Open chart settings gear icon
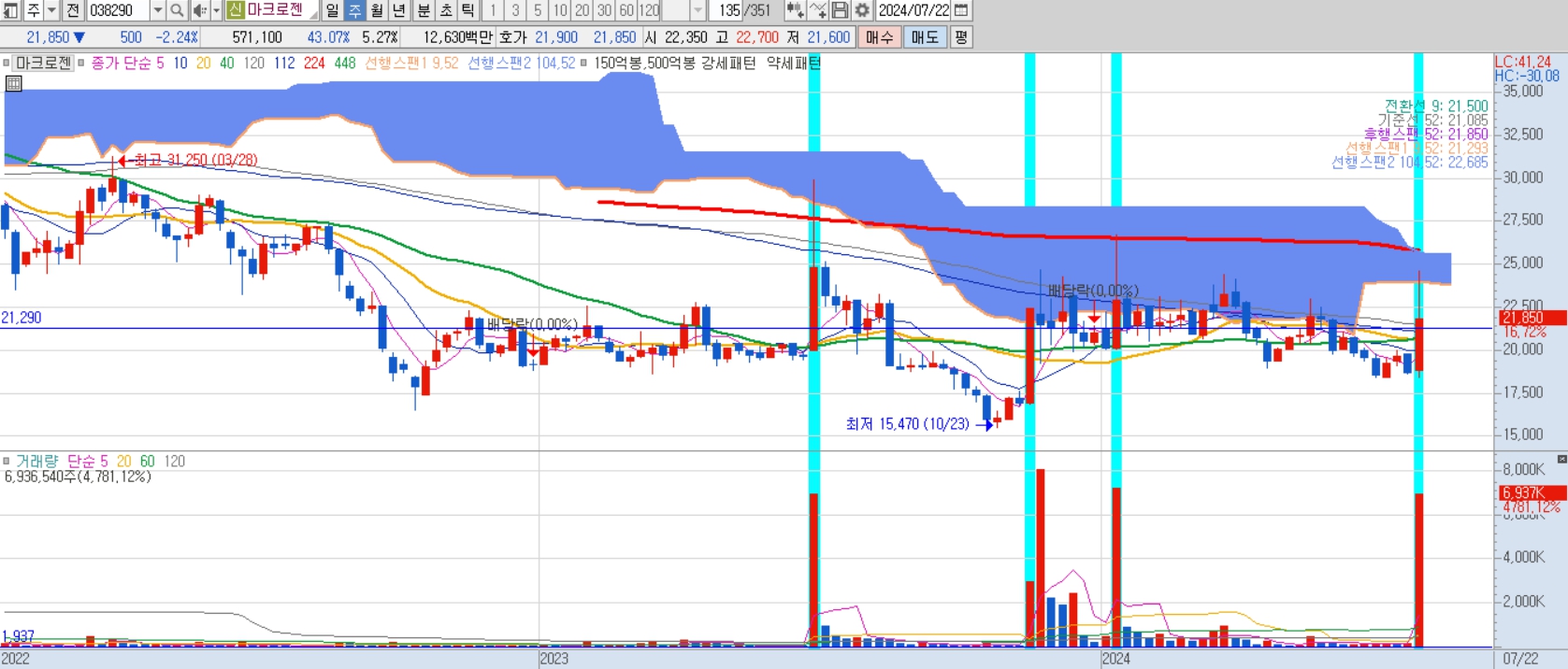Image resolution: width=1568 pixels, height=669 pixels. (x=863, y=10)
